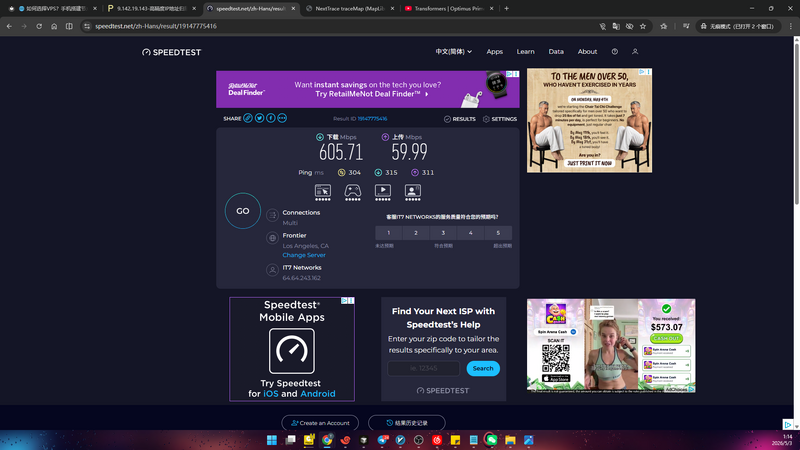
Task: Open the video streaming score icon
Action: point(383,192)
